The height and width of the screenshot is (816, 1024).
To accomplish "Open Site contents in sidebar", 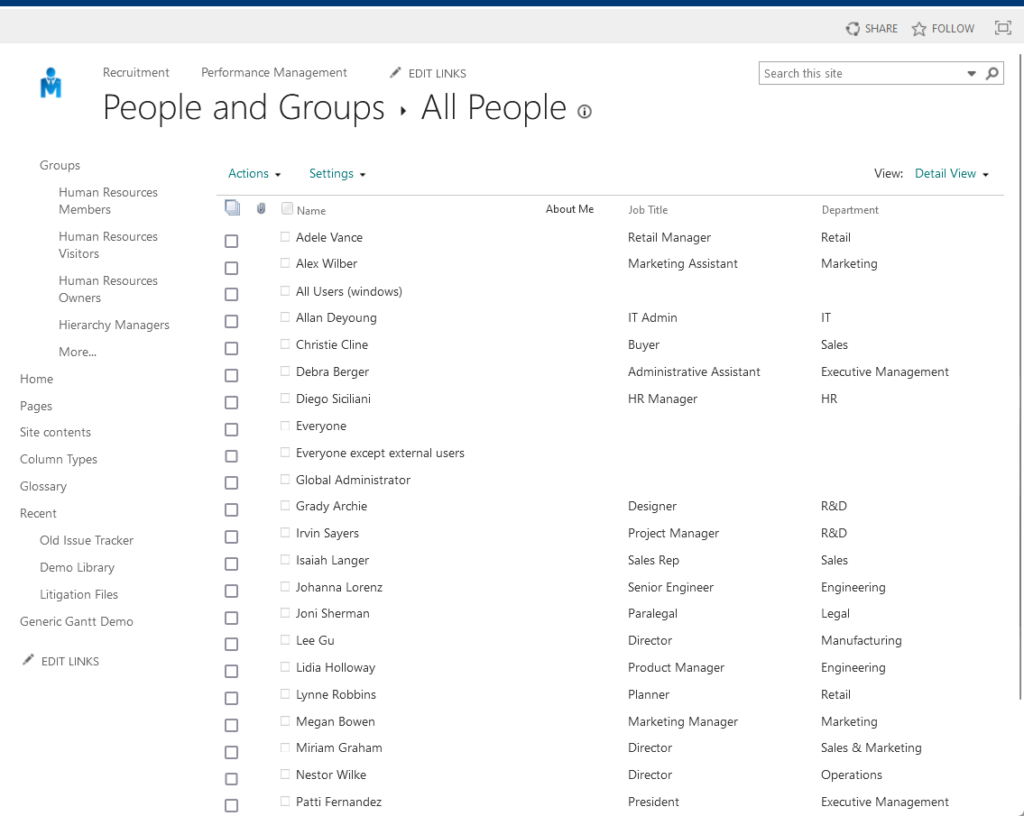I will 56,432.
